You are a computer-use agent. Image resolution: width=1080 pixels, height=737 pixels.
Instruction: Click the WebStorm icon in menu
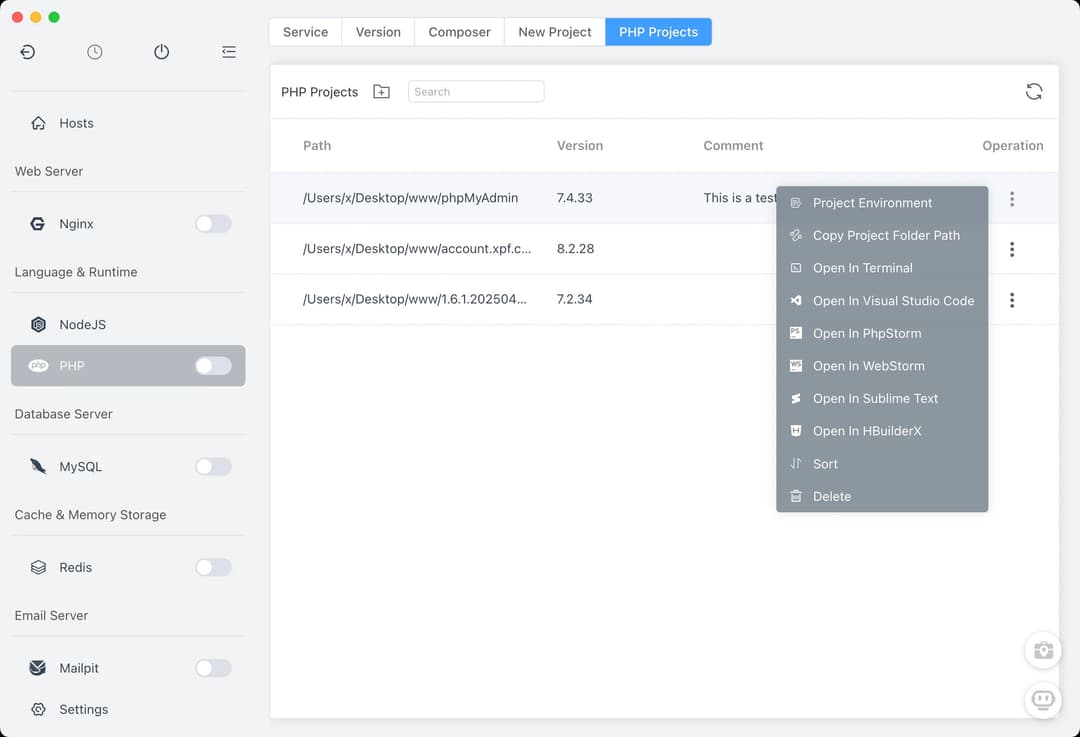pos(796,366)
